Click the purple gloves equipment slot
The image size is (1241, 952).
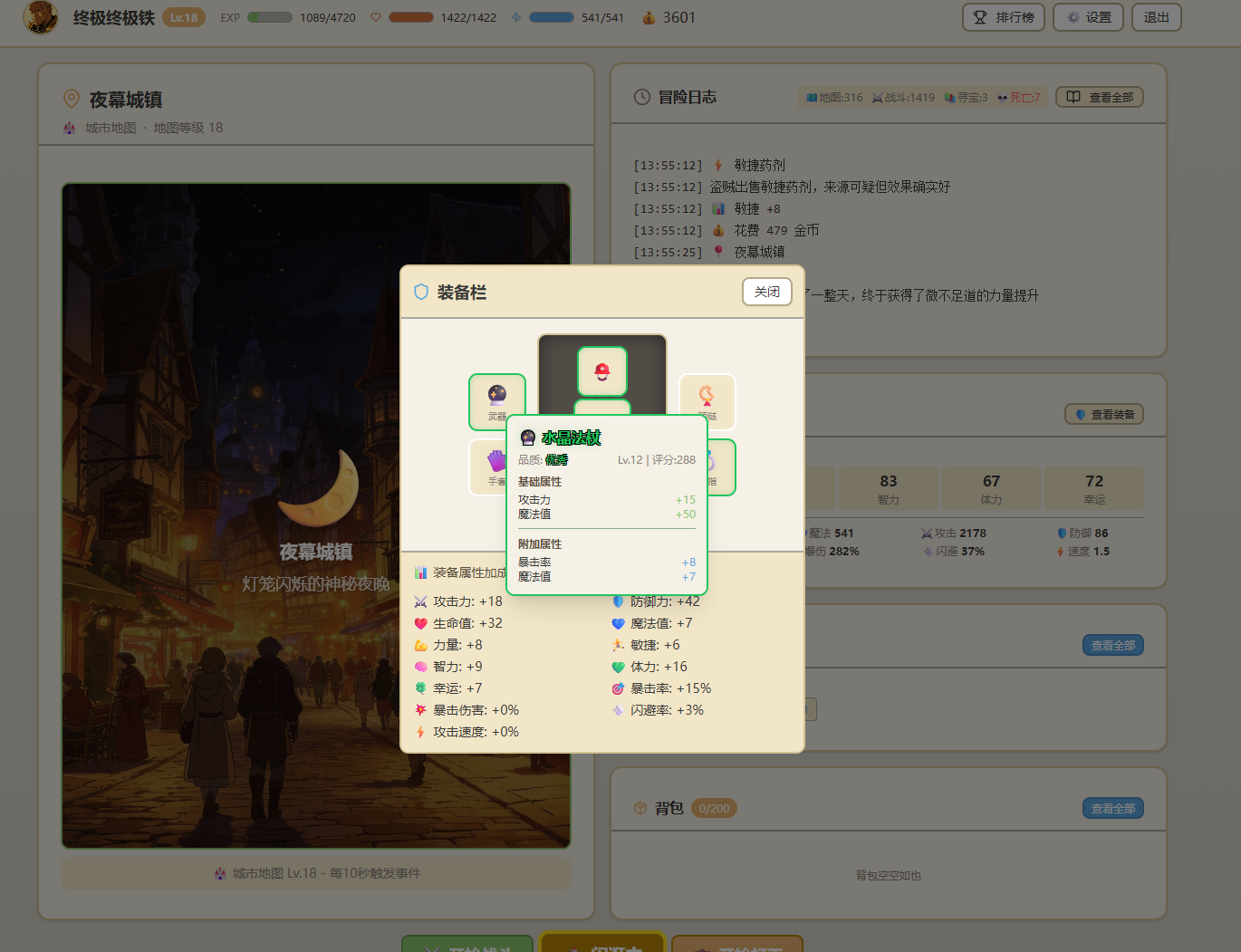point(489,465)
